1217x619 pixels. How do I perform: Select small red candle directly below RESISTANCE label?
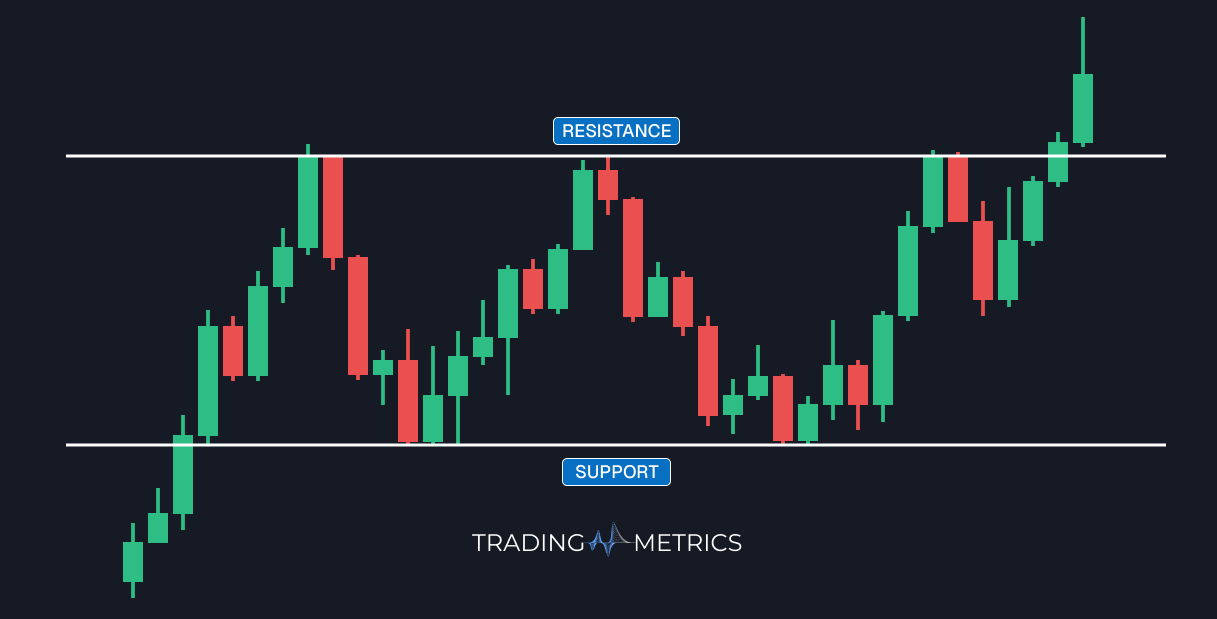[608, 184]
